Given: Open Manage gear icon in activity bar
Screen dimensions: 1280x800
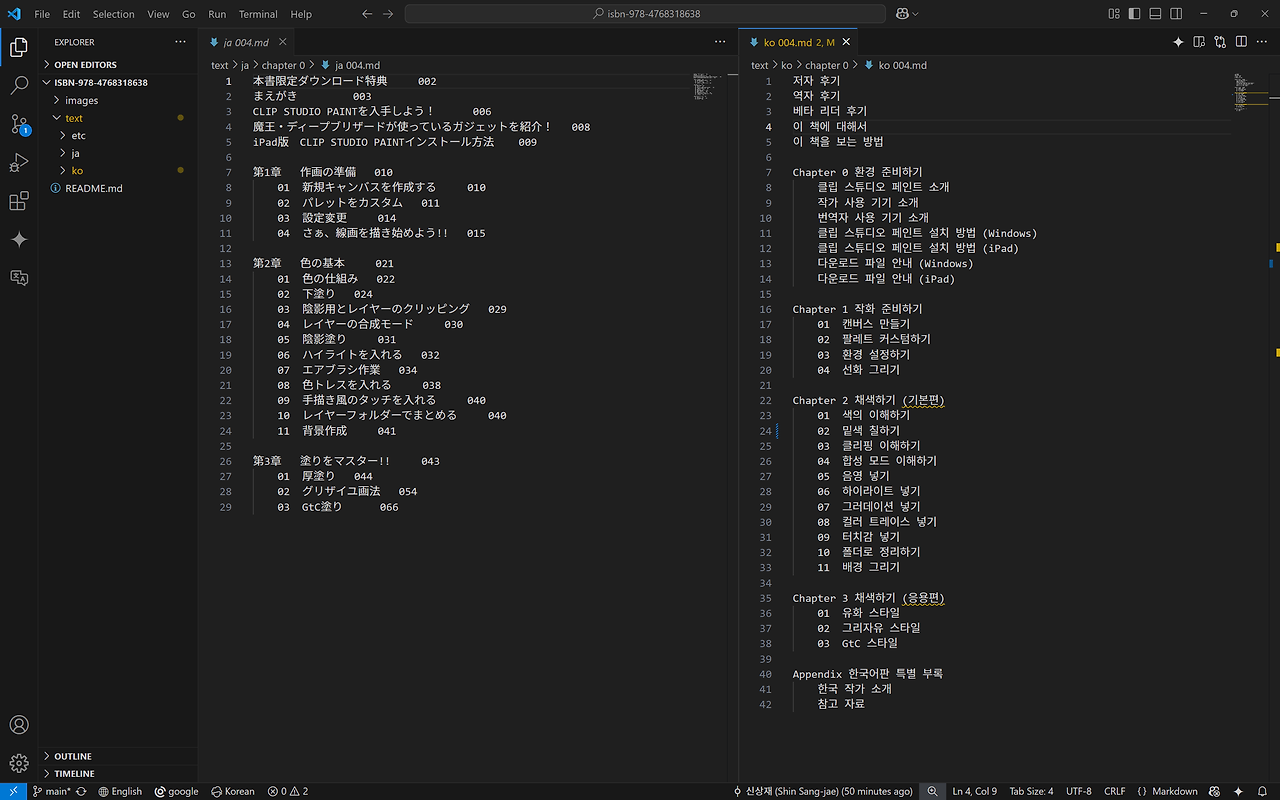Looking at the screenshot, I should click(19, 763).
